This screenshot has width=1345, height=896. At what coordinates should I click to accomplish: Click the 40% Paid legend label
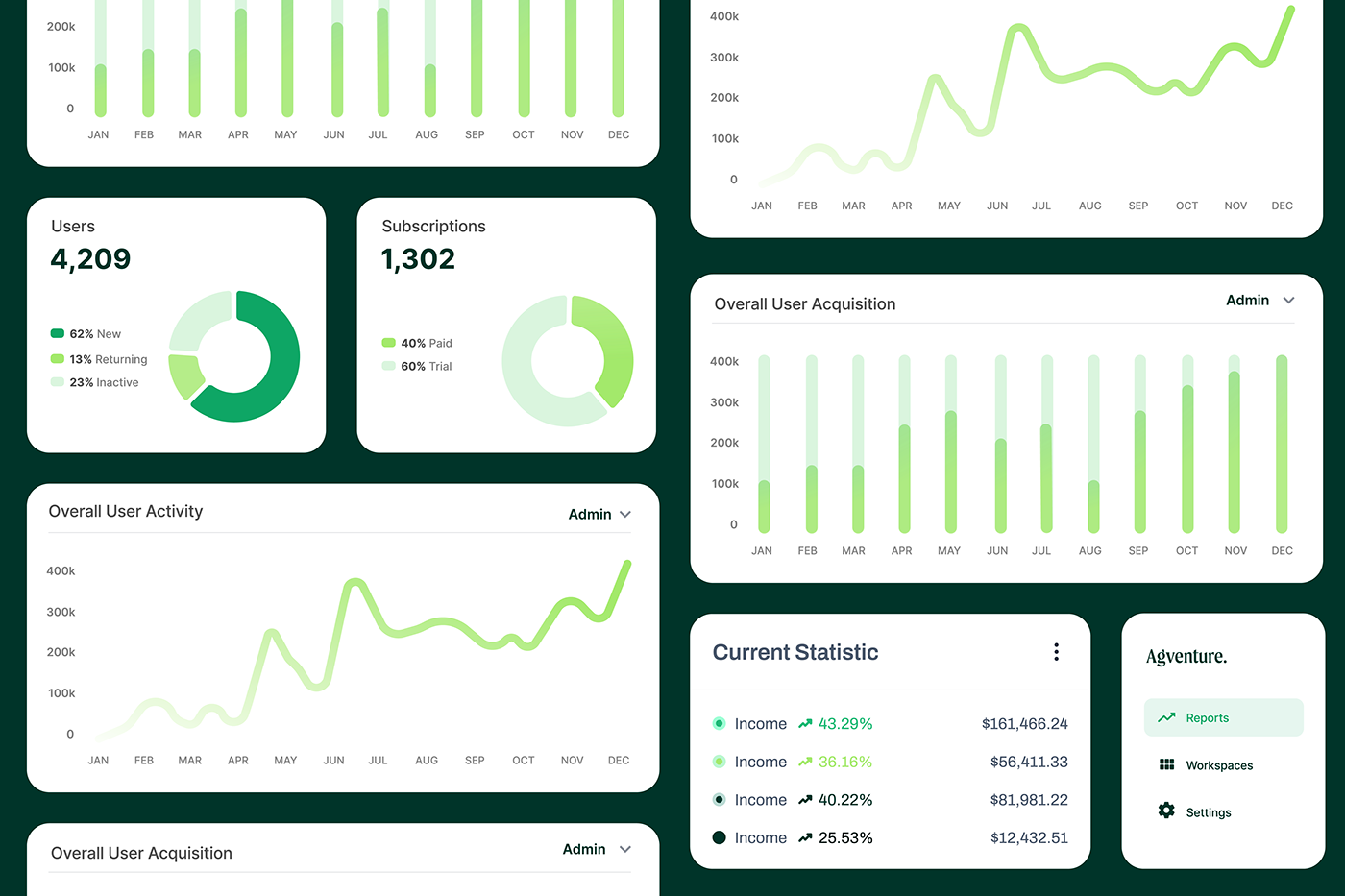coord(427,343)
